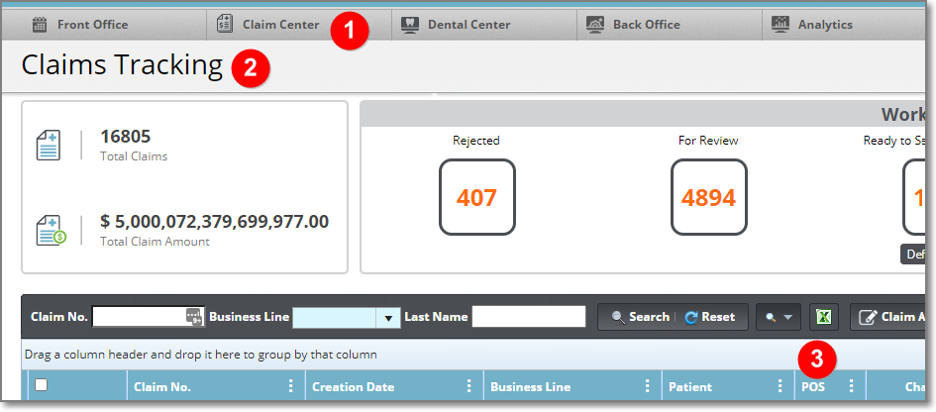Open the Business Line column options menu
The image size is (936, 412).
(647, 387)
